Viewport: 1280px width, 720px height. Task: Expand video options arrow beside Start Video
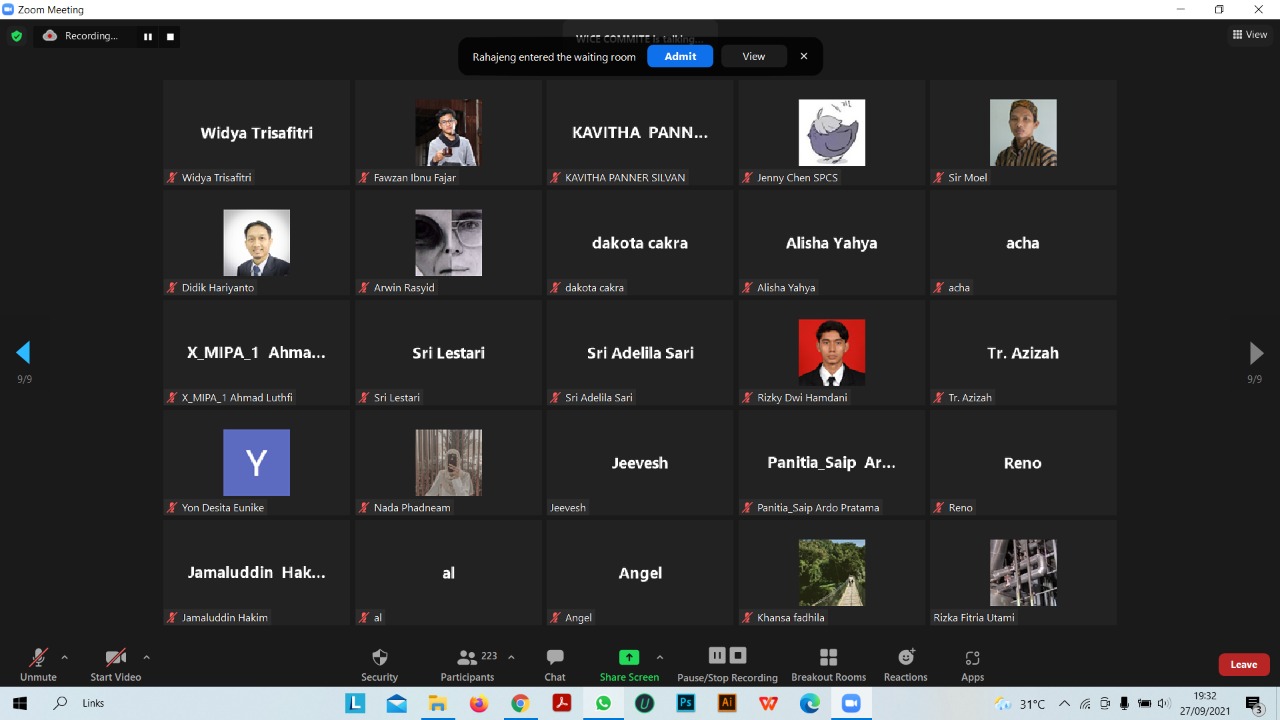coord(146,657)
